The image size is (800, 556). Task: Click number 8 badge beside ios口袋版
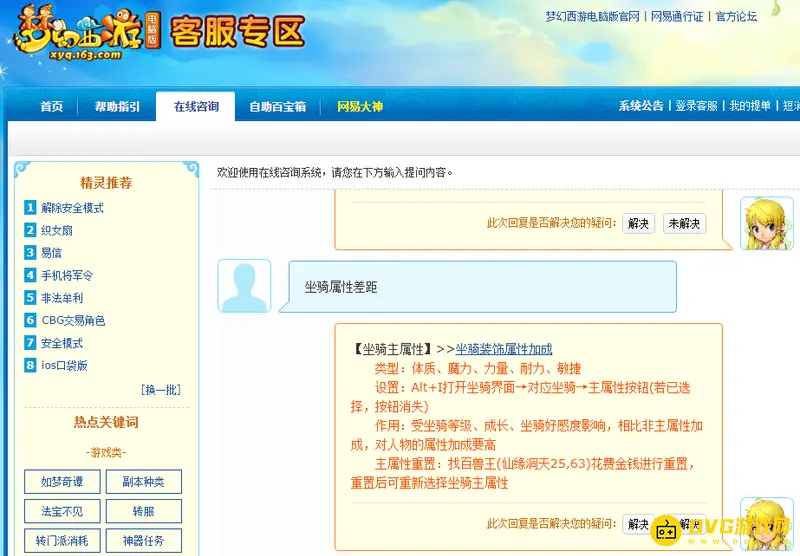30,365
